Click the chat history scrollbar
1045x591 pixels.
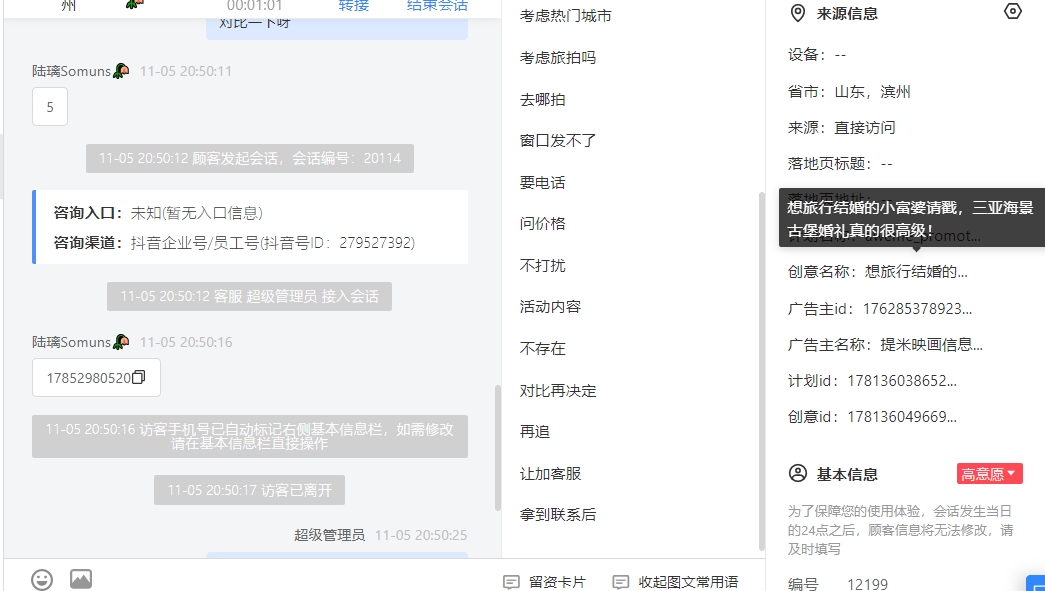click(x=497, y=448)
